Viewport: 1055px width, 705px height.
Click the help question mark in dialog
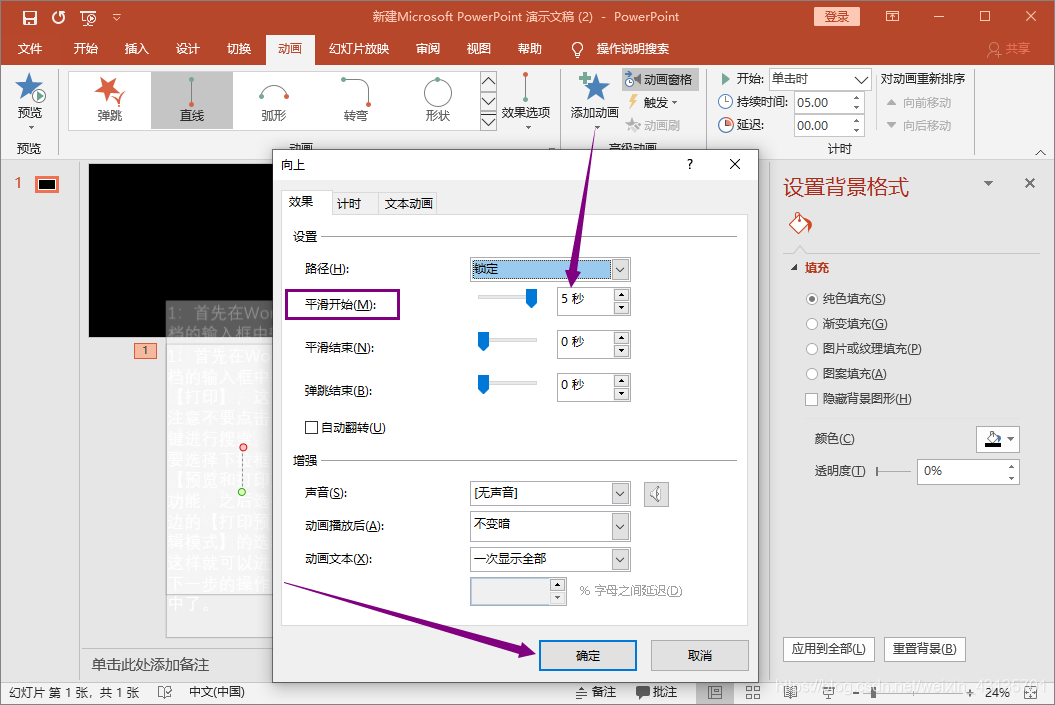coord(690,164)
